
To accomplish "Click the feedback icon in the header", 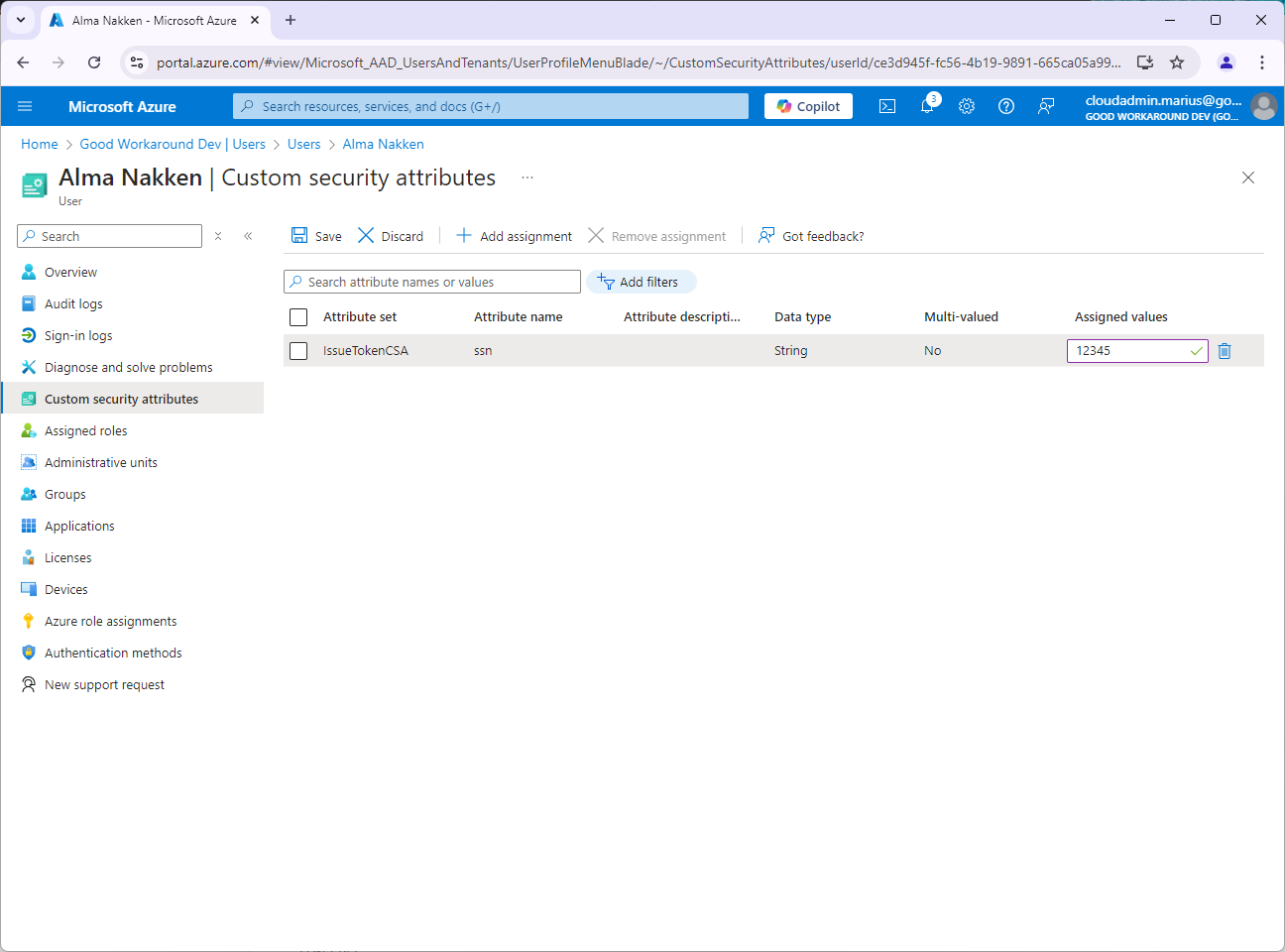I will click(x=1046, y=106).
